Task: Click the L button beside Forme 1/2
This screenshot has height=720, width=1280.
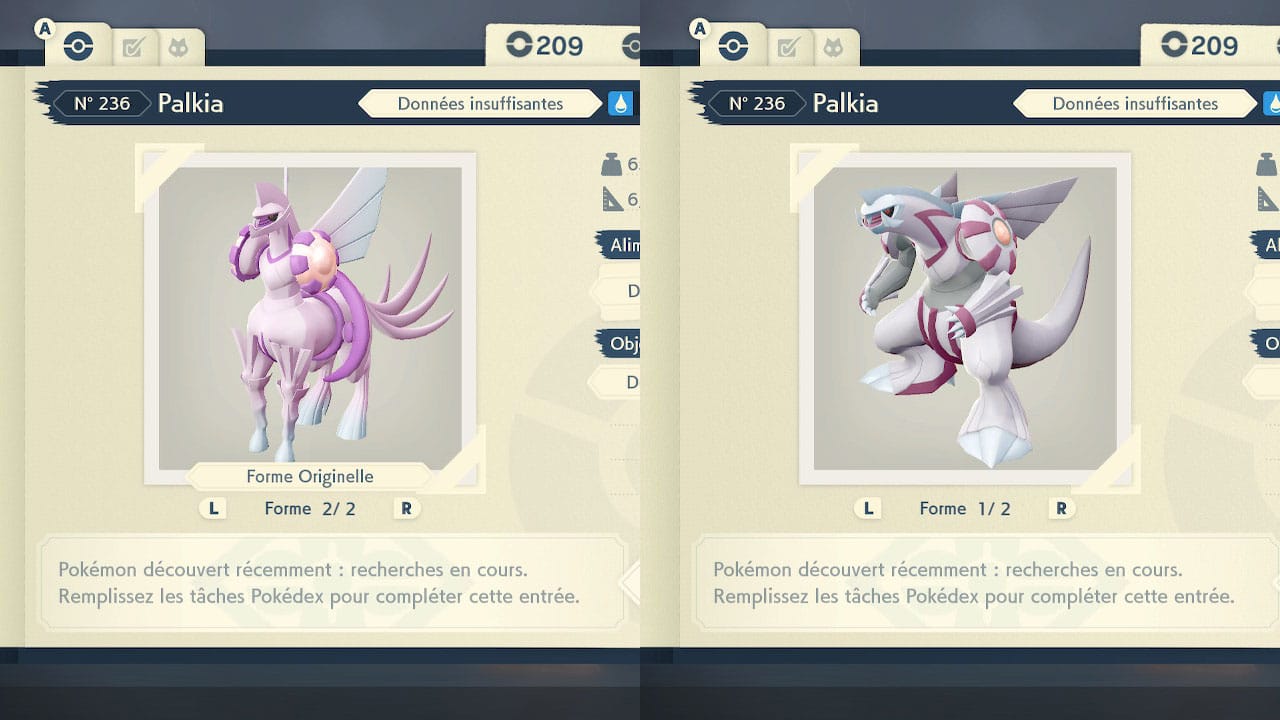Action: (867, 508)
